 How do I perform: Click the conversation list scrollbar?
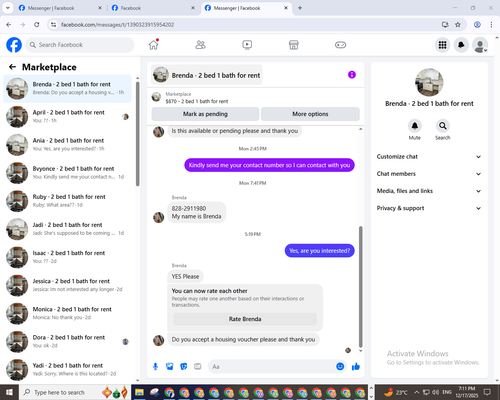coord(138,133)
